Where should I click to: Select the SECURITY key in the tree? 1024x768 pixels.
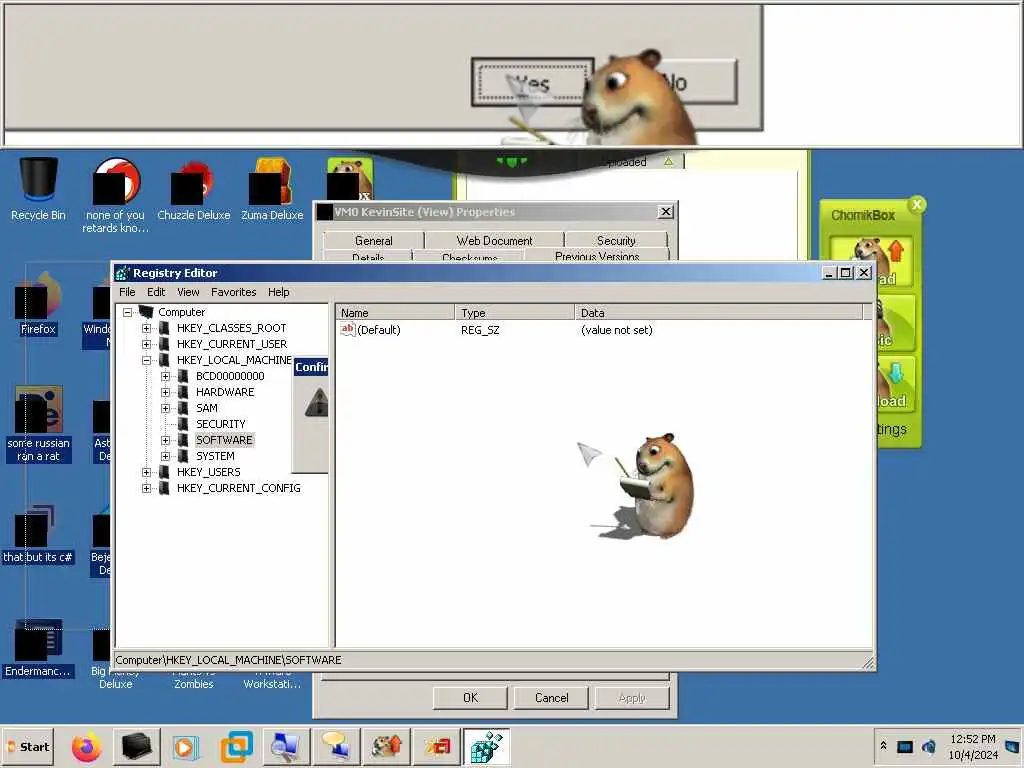click(221, 424)
